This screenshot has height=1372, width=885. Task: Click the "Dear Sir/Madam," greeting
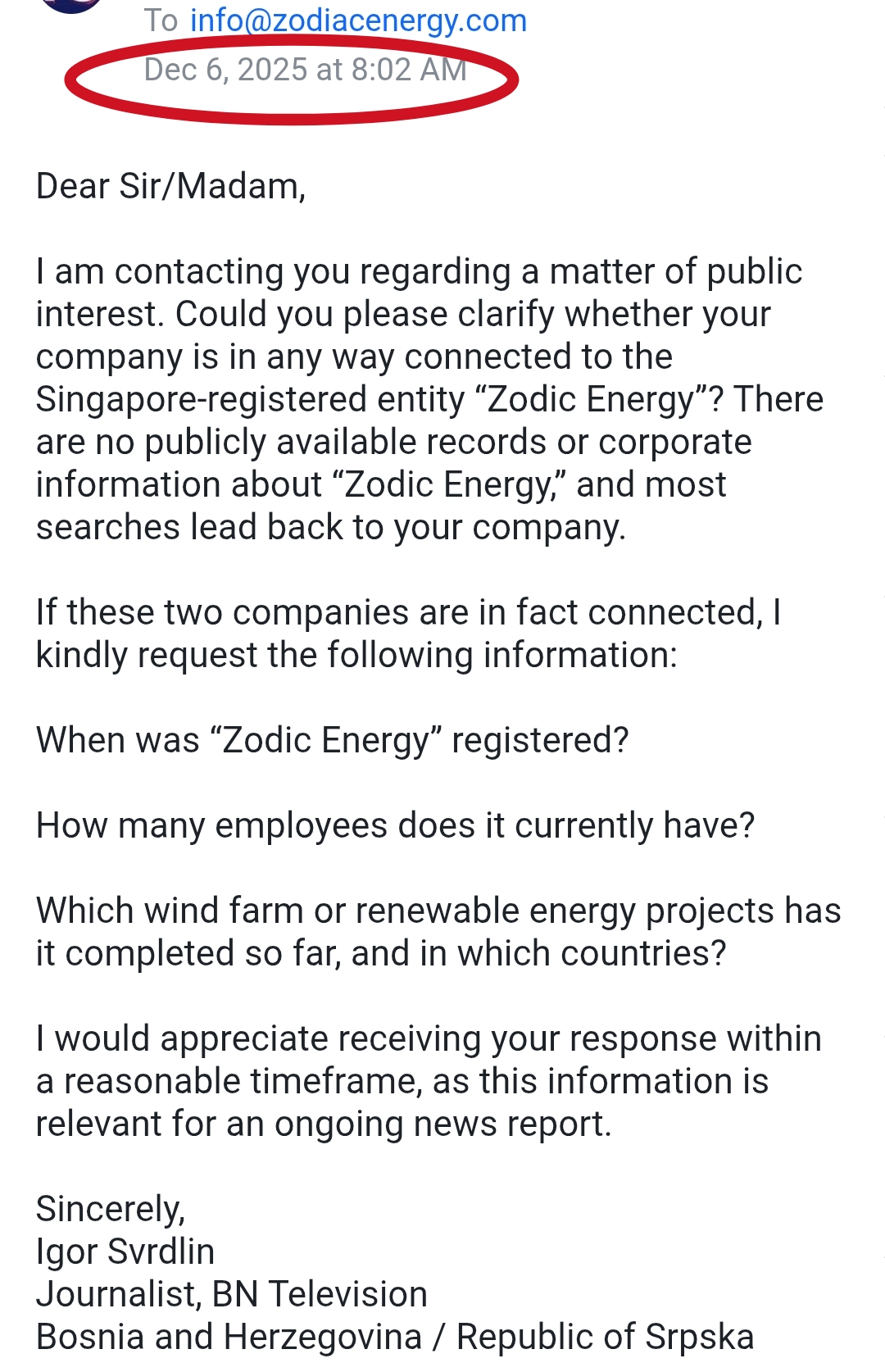click(170, 186)
